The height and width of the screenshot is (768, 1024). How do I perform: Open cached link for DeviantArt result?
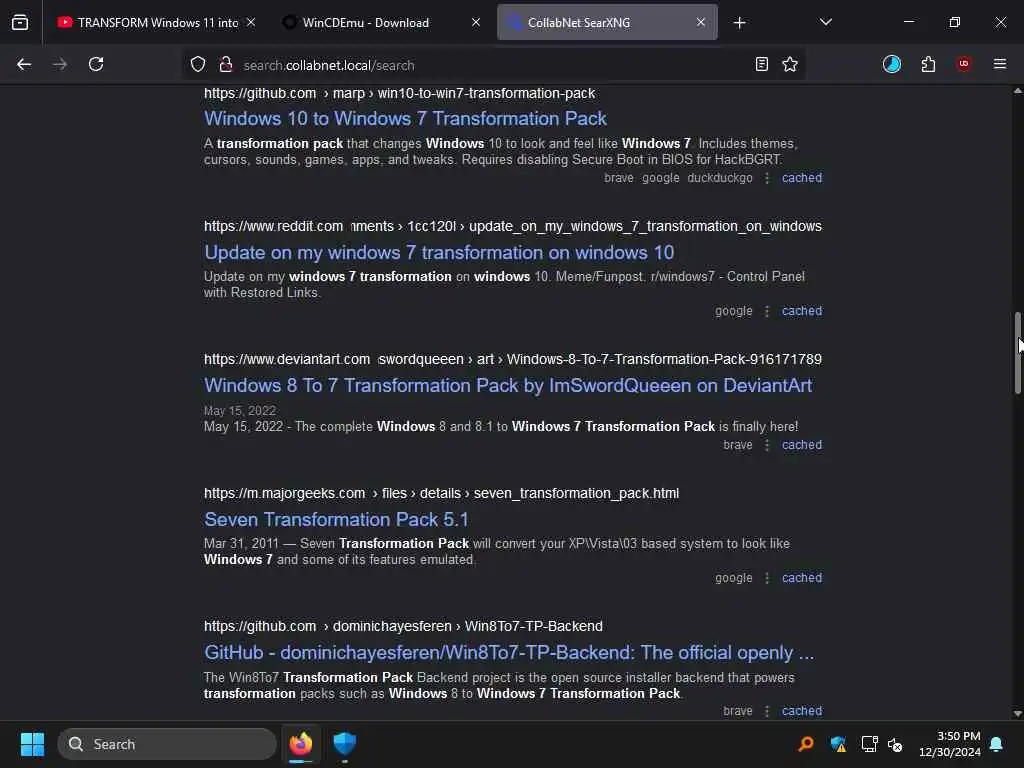tap(802, 445)
